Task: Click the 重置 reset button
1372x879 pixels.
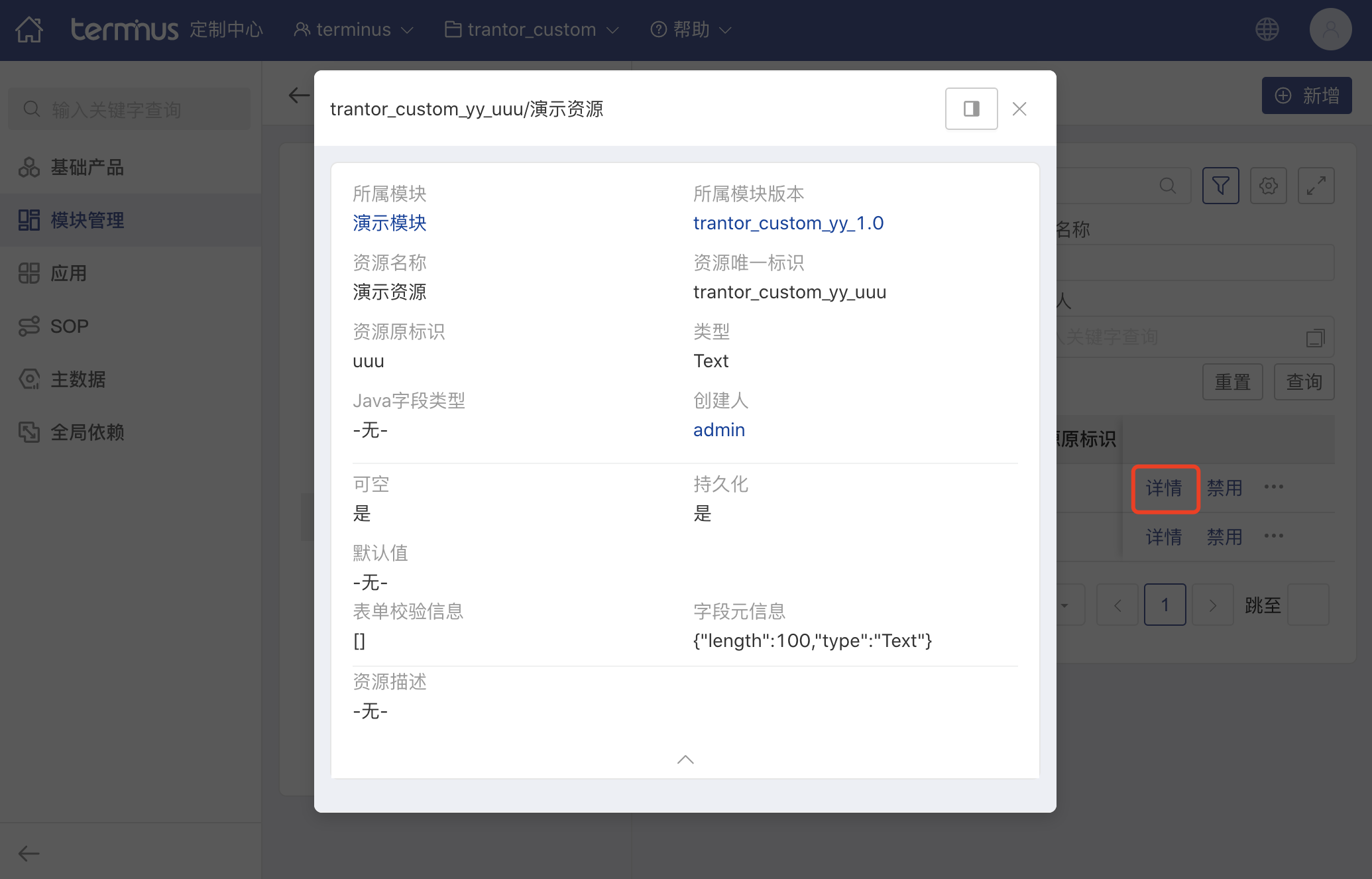Action: 1232,382
